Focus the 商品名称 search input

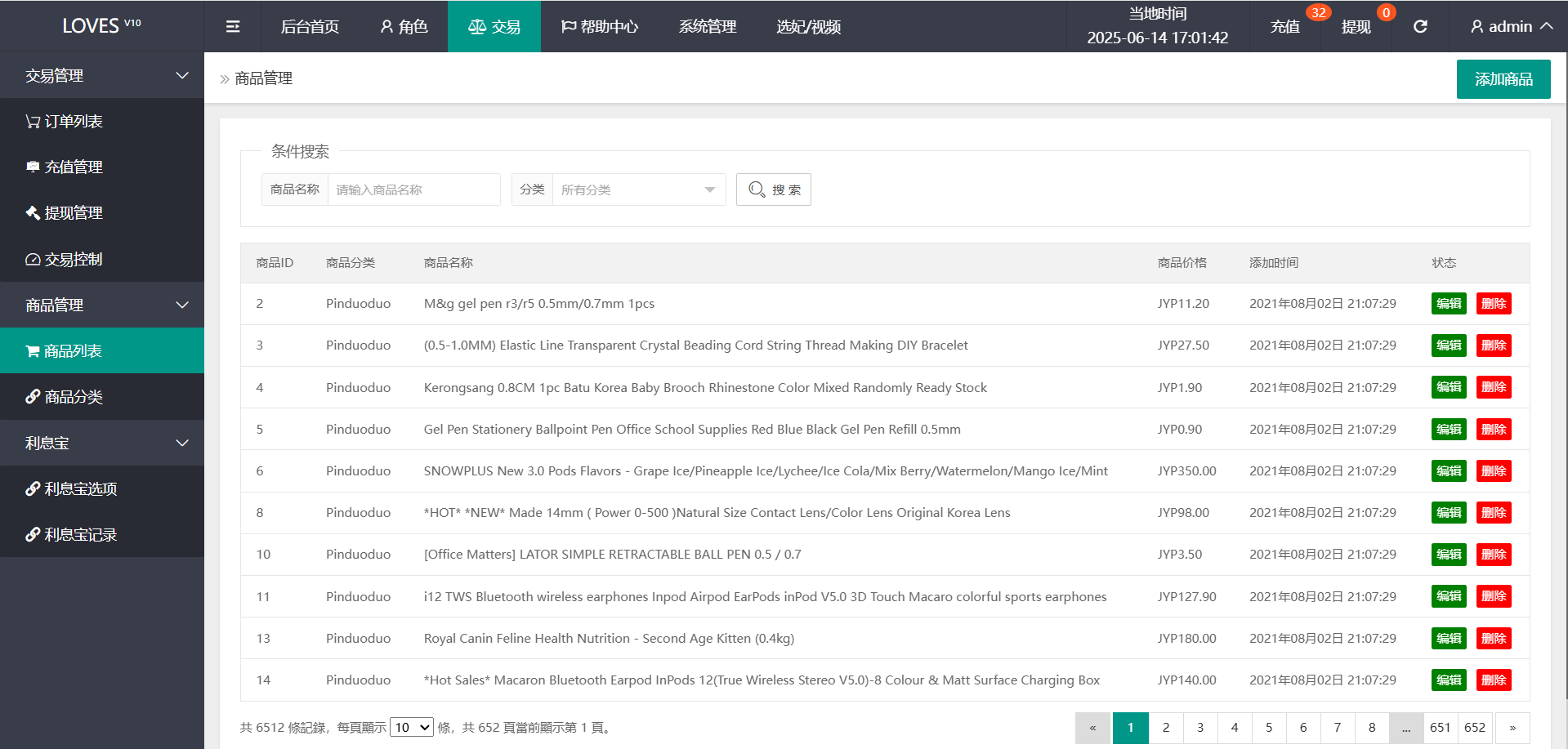coord(413,189)
